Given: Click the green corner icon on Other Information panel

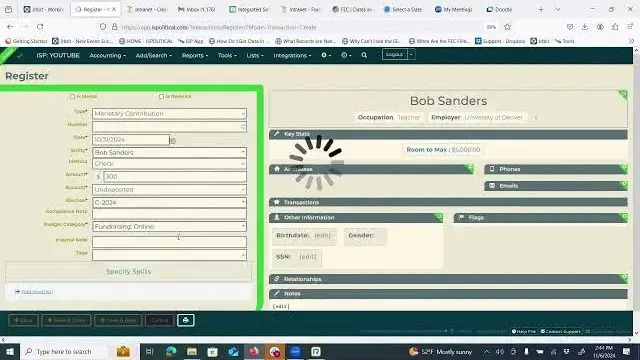Looking at the screenshot, I should click(x=439, y=216).
